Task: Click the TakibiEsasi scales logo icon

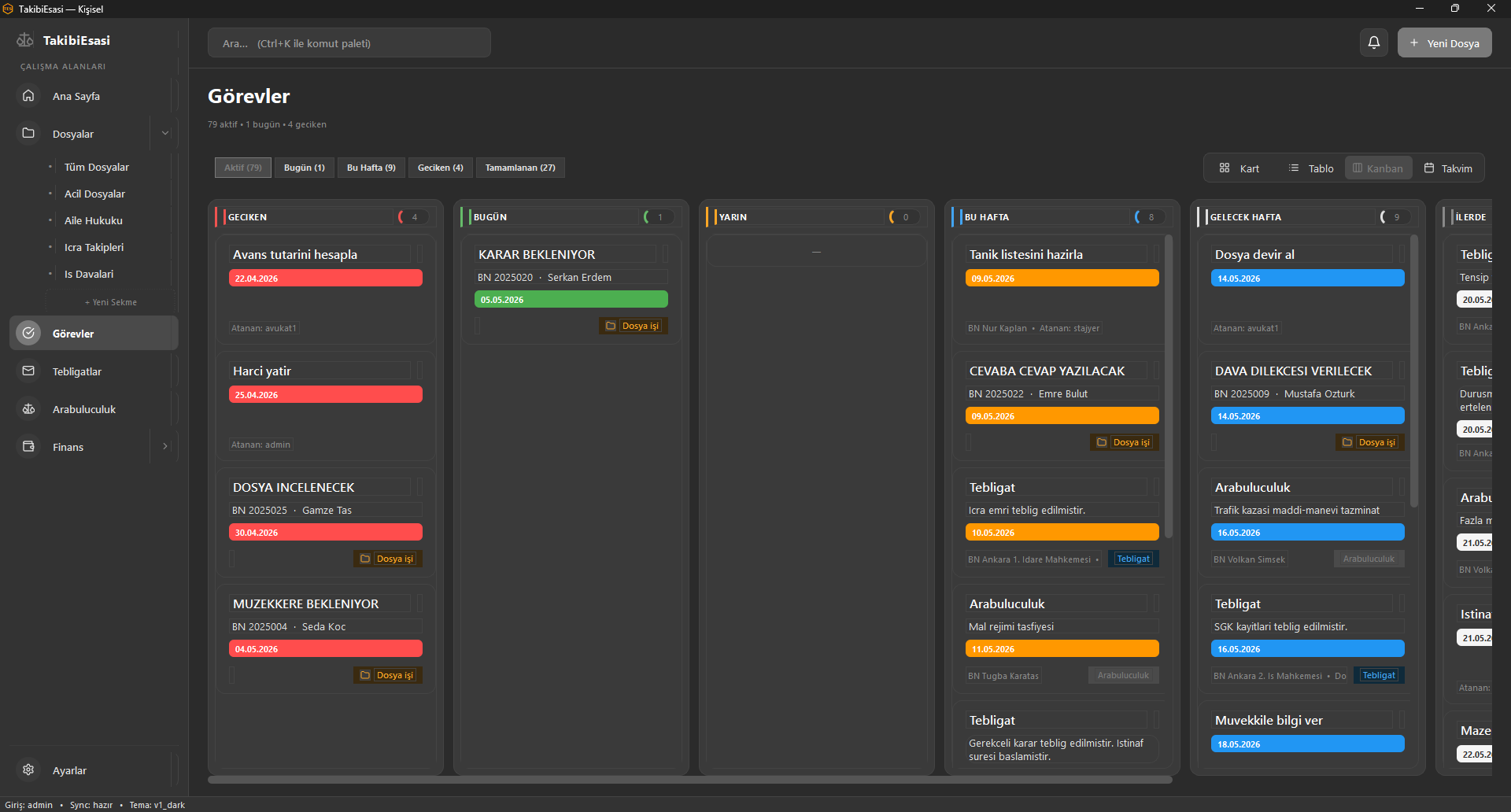Action: point(25,40)
